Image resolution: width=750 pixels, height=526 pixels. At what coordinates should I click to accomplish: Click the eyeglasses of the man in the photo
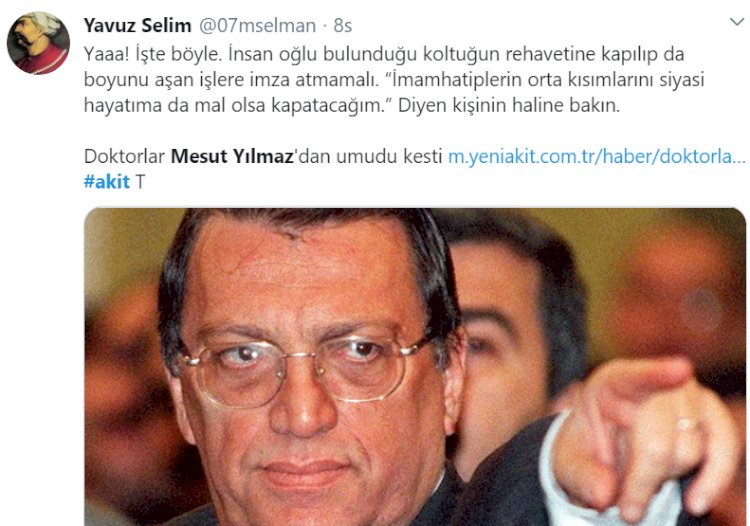[x=306, y=366]
